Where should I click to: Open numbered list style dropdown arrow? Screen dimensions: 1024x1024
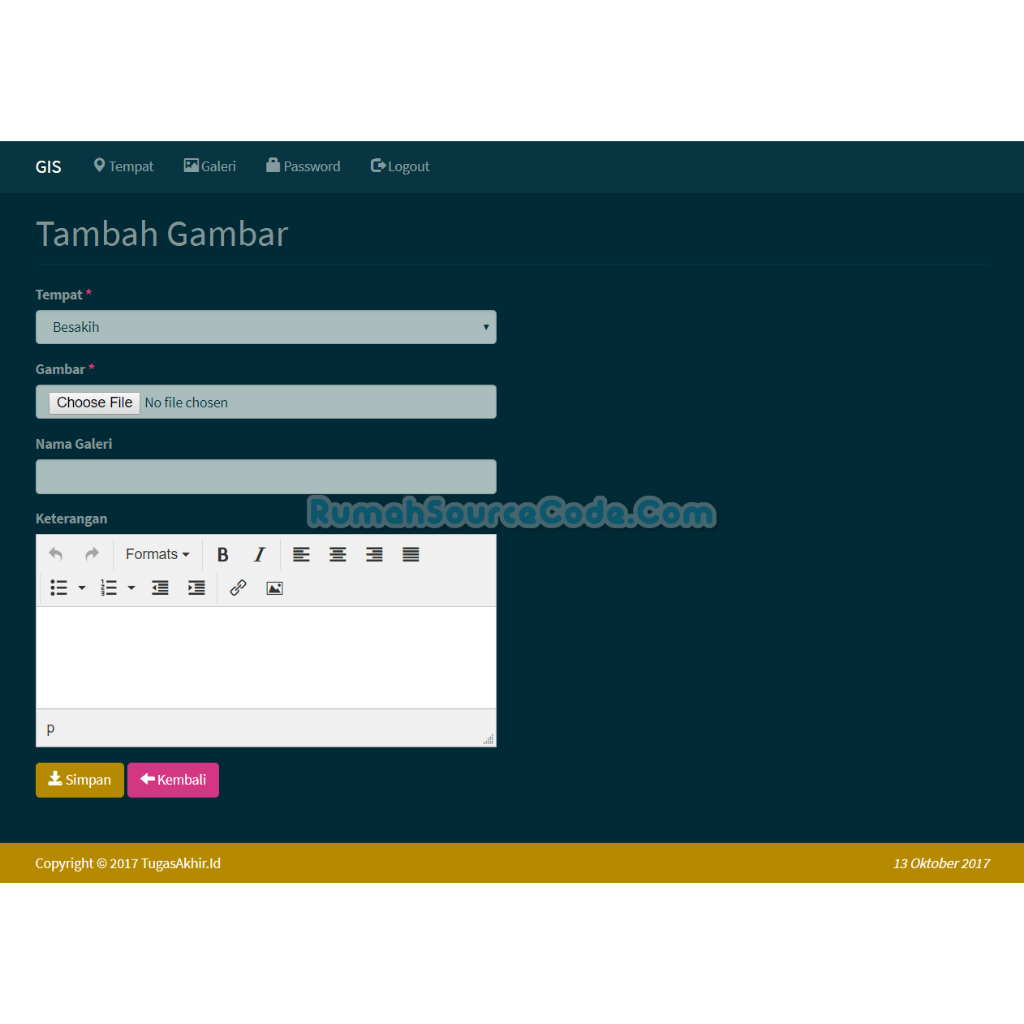[x=131, y=588]
